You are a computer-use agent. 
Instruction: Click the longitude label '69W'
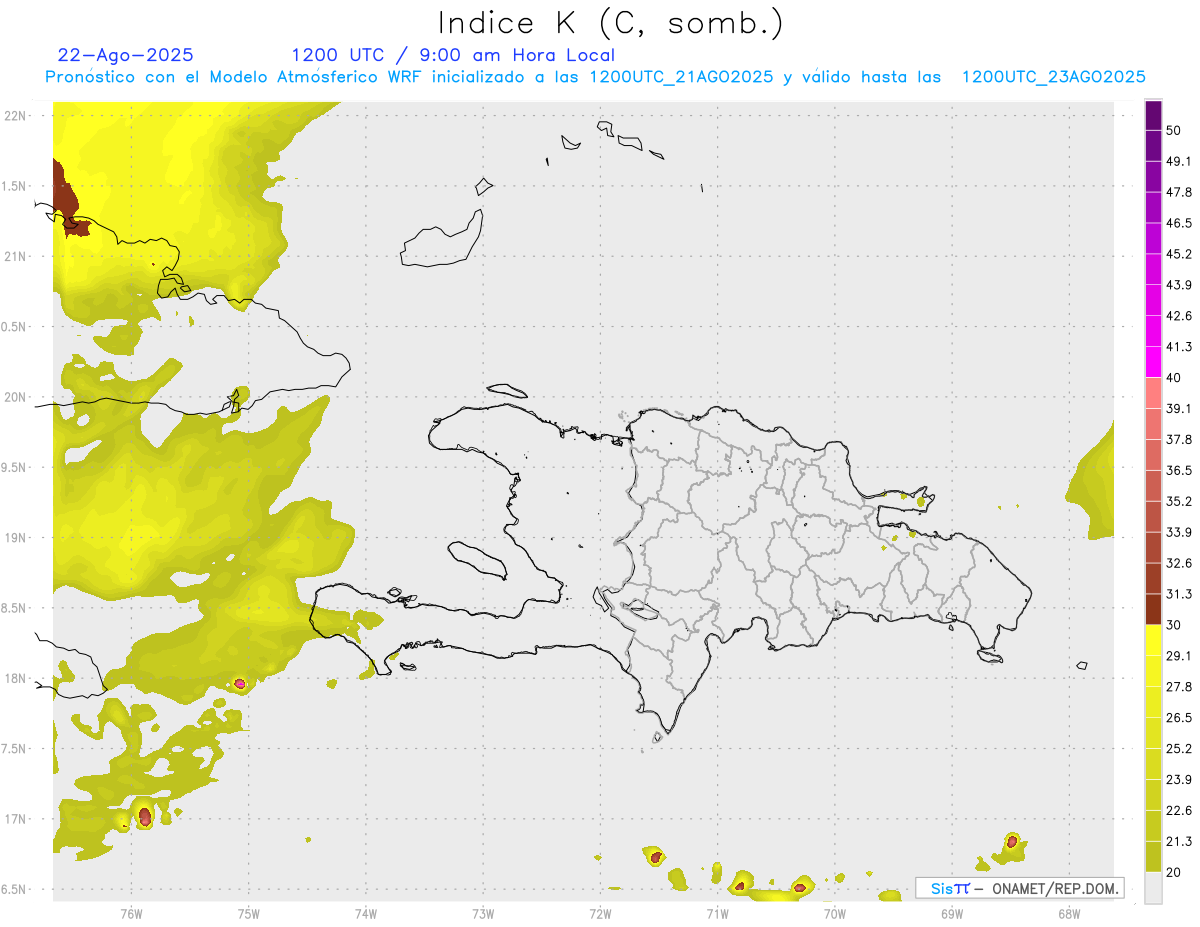(951, 914)
